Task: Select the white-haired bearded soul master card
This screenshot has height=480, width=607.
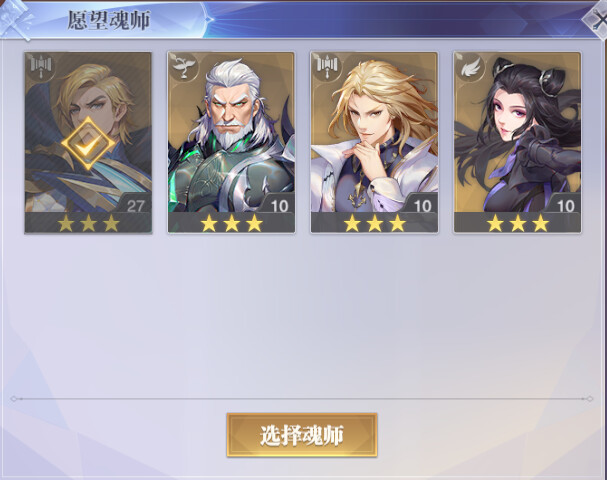Action: coord(231,143)
